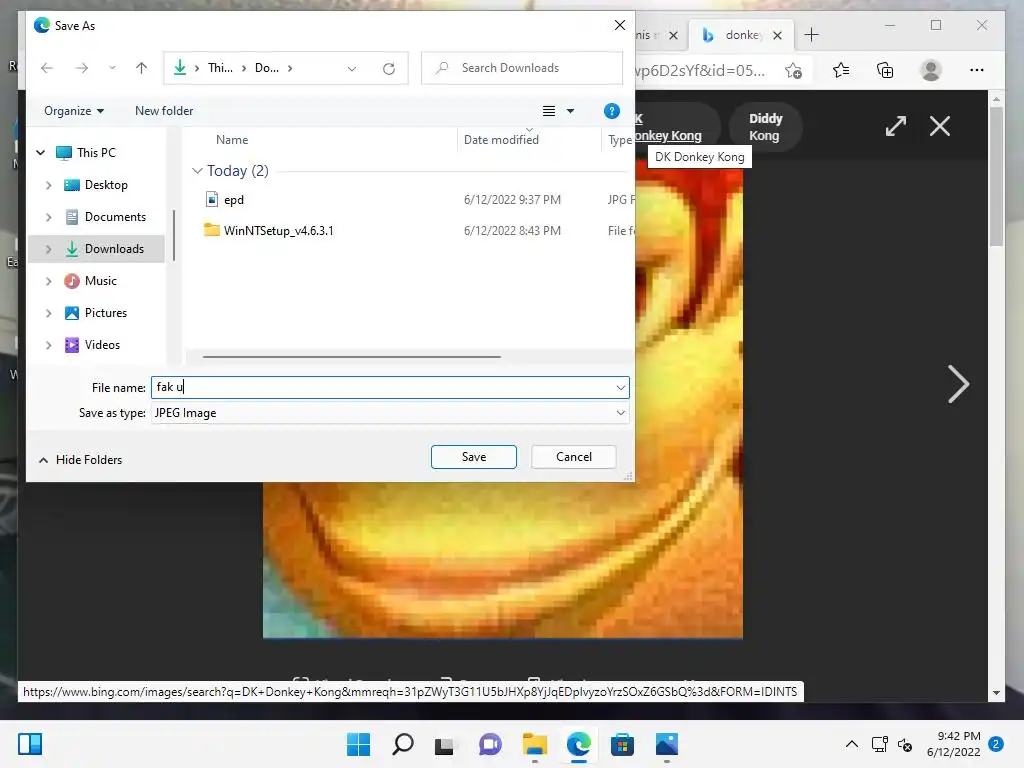Open Widgets panel on taskbar
This screenshot has height=768, width=1024.
click(x=30, y=744)
